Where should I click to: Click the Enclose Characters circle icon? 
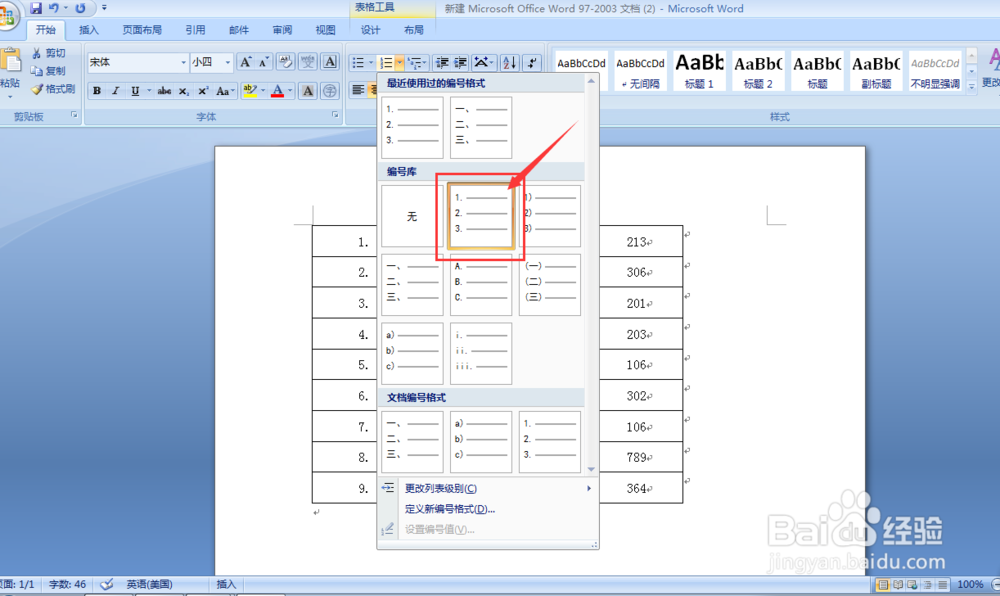click(x=330, y=91)
